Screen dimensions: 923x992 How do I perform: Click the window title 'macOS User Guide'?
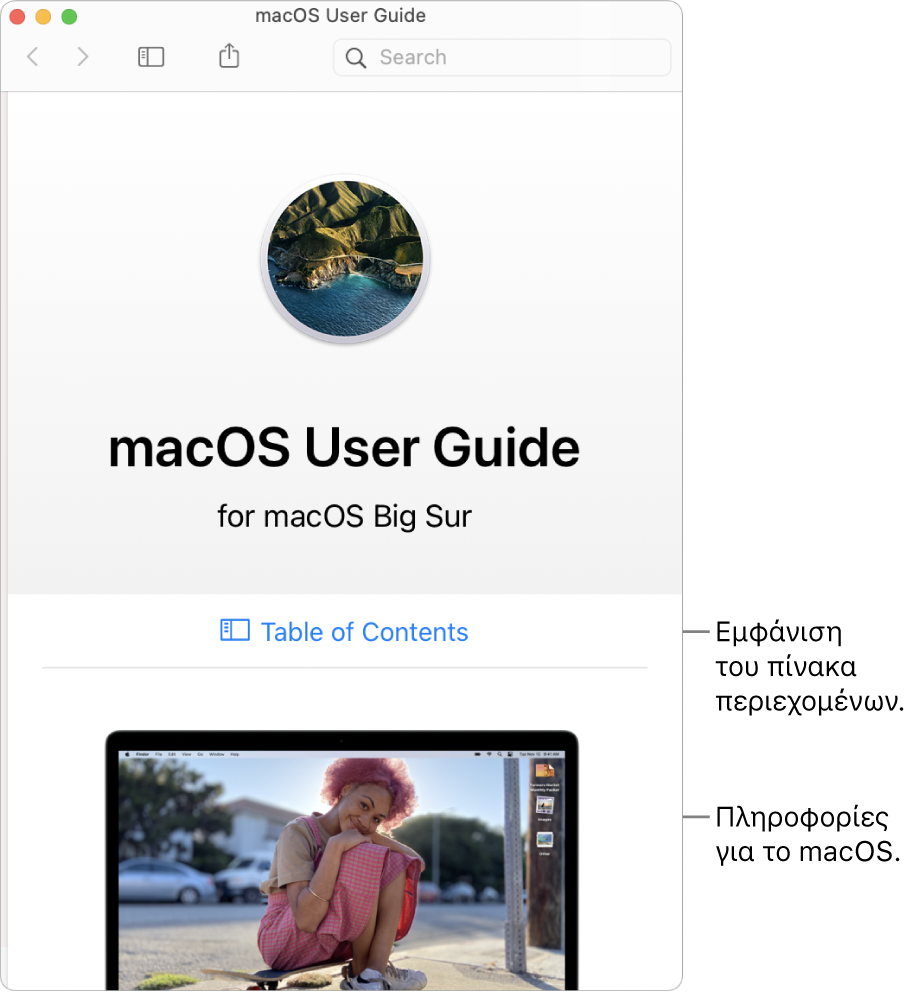click(x=340, y=15)
